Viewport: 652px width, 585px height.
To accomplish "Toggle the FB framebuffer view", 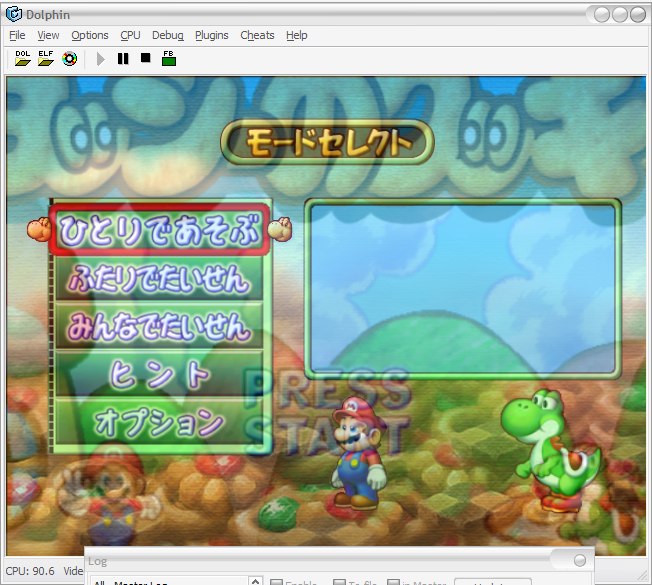I will (x=169, y=58).
